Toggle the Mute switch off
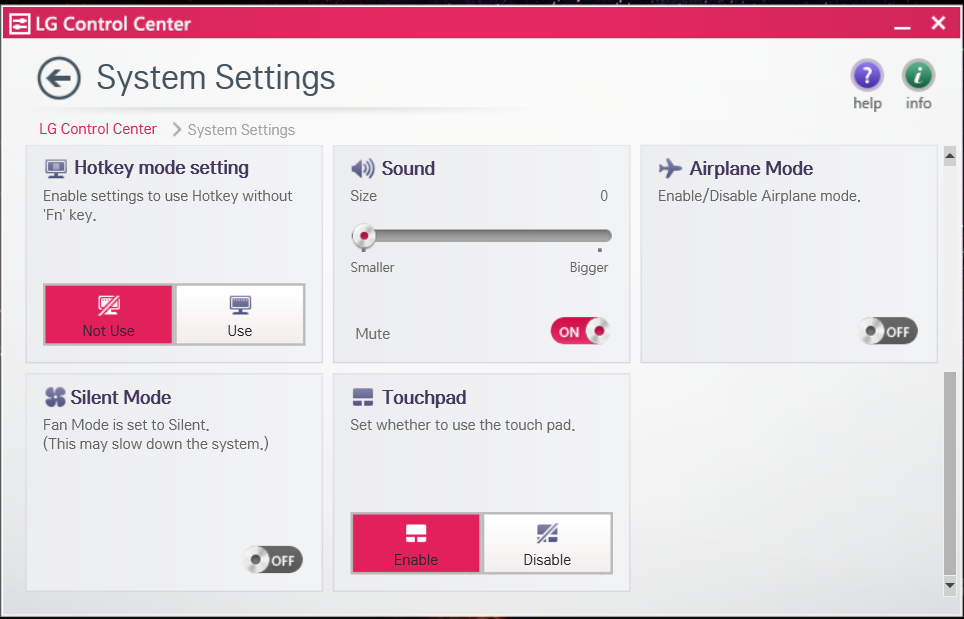 [580, 331]
